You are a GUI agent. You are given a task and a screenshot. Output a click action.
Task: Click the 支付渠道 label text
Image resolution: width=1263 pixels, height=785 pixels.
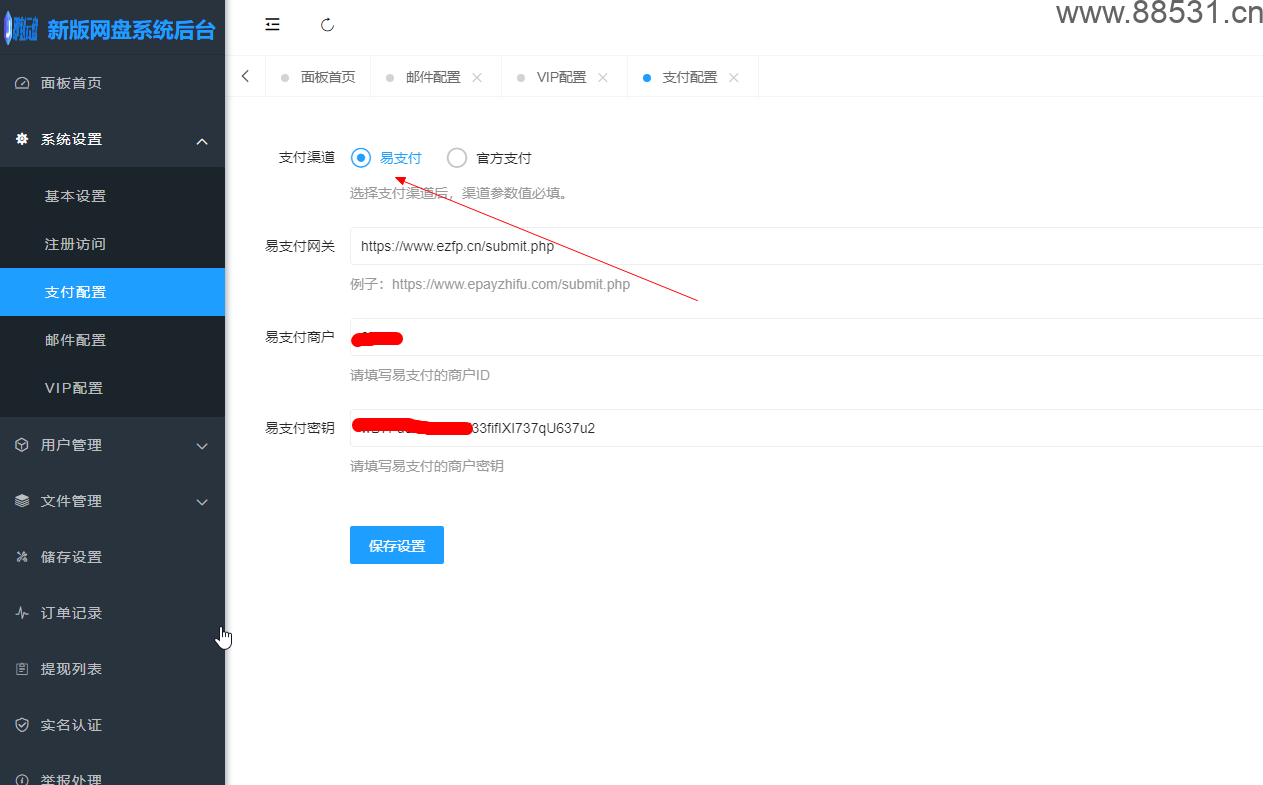[306, 158]
